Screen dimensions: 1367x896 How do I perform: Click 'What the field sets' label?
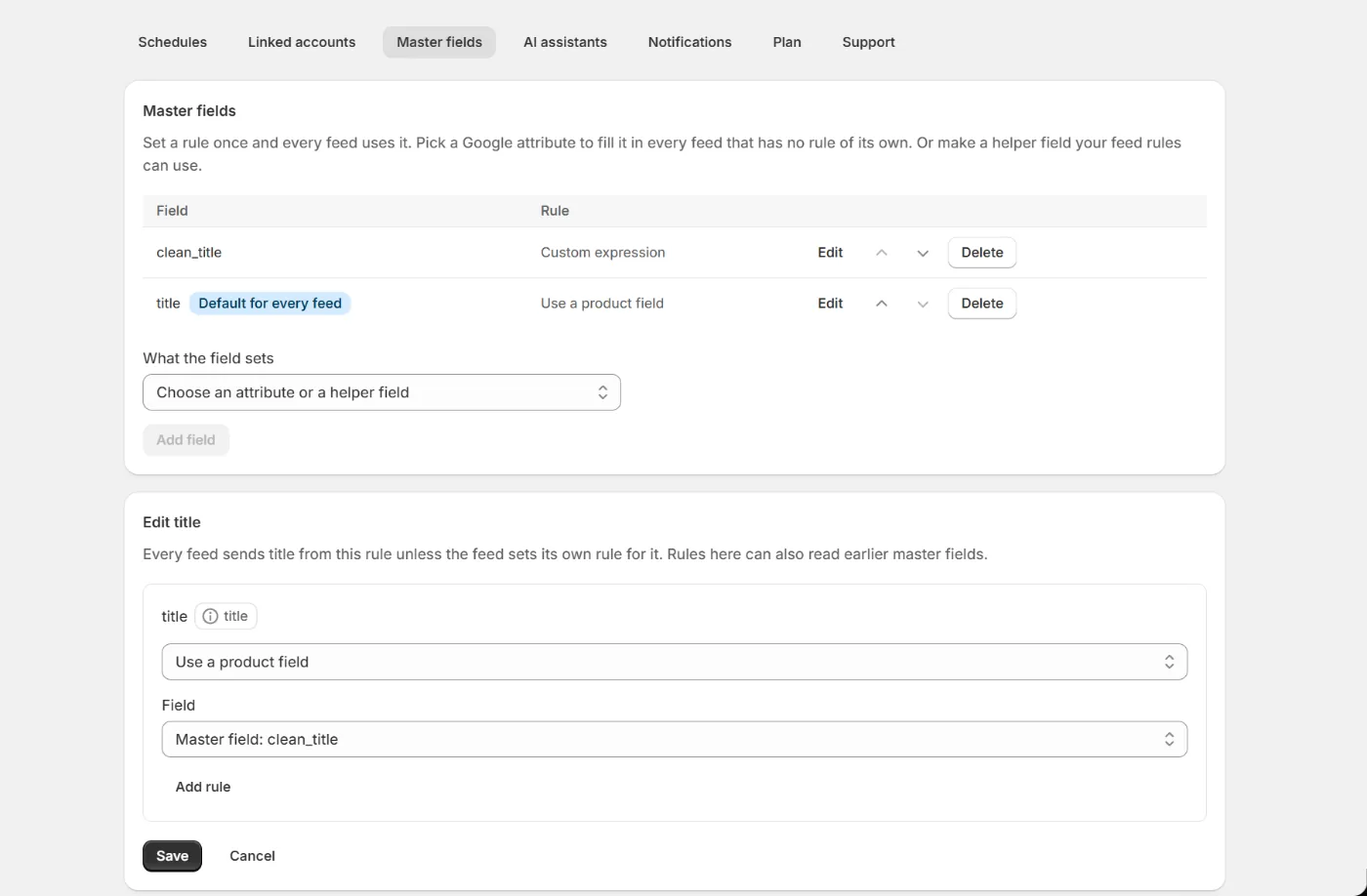pyautogui.click(x=208, y=358)
